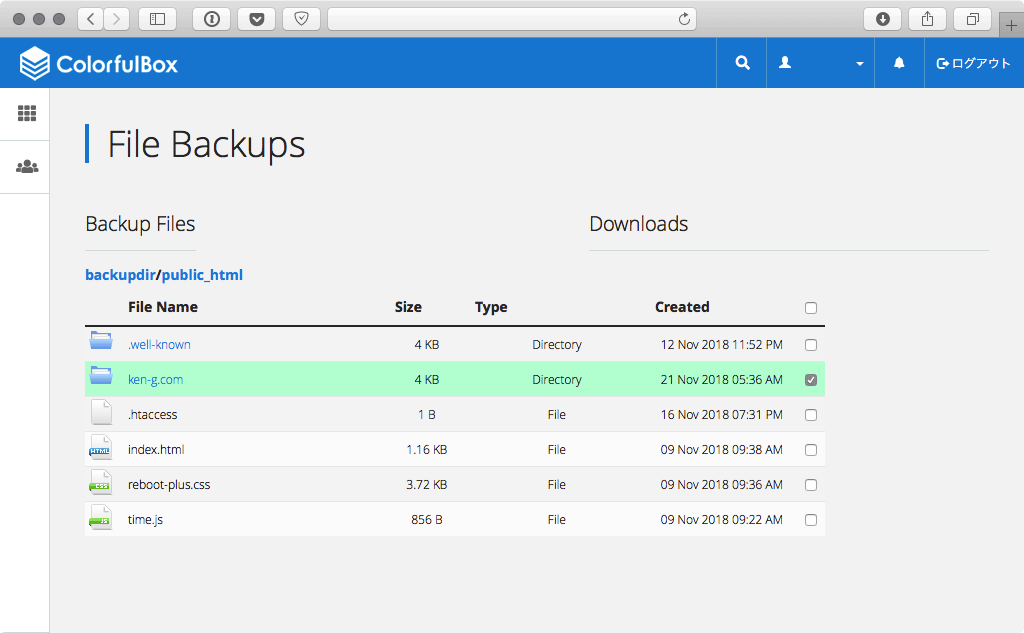Screen dimensions: 1024x633
Task: Click the browser address bar
Action: point(503,19)
